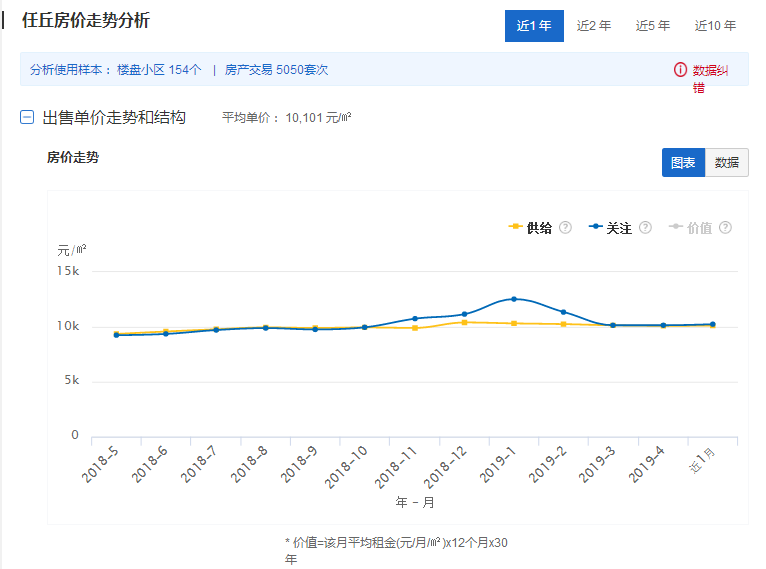Image resolution: width=766 pixels, height=569 pixels.
Task: Click the 2018-11 point on 关注 line
Action: (x=415, y=318)
